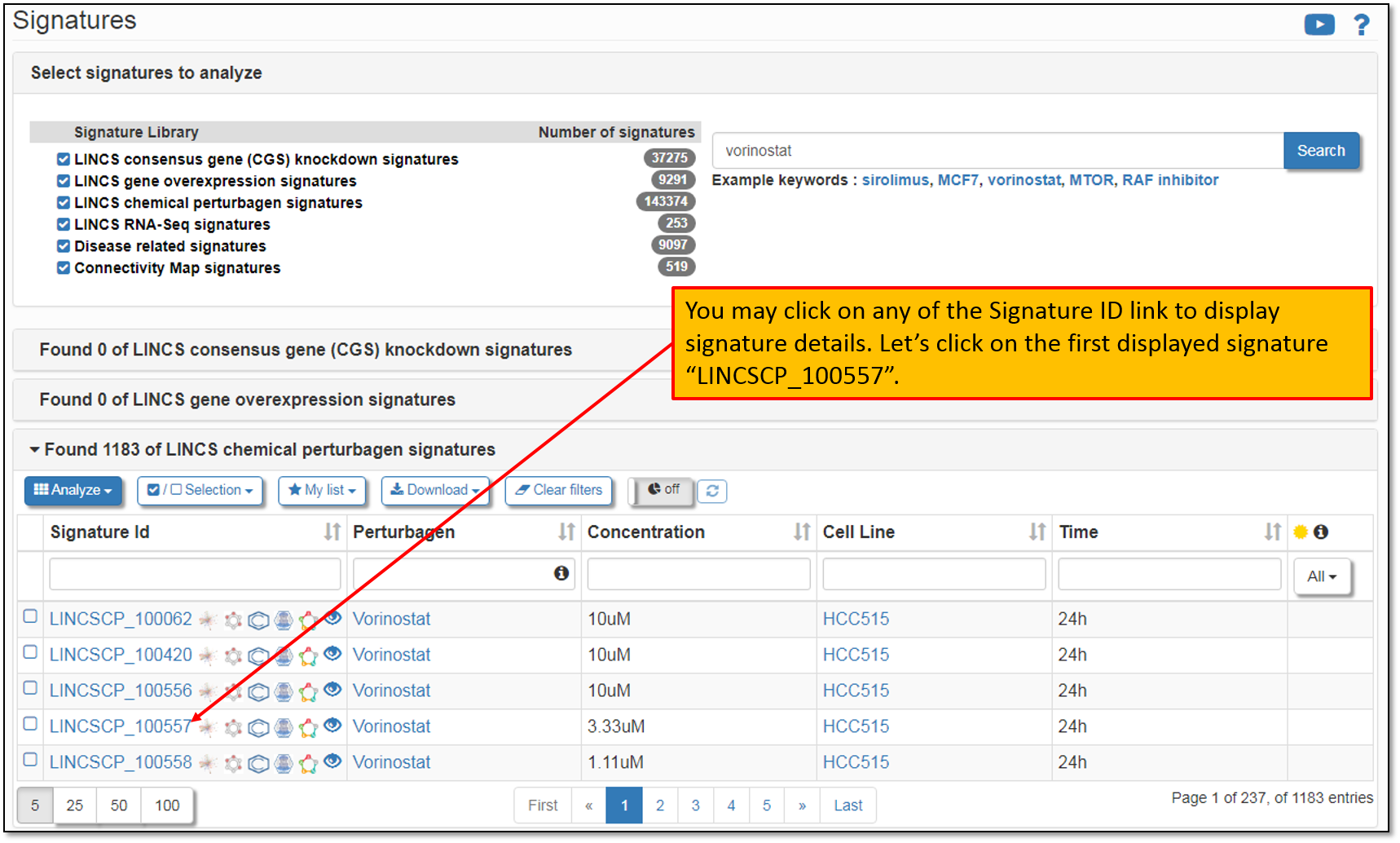Toggle the pie chart off switch
The image size is (1400, 843).
pyautogui.click(x=663, y=490)
